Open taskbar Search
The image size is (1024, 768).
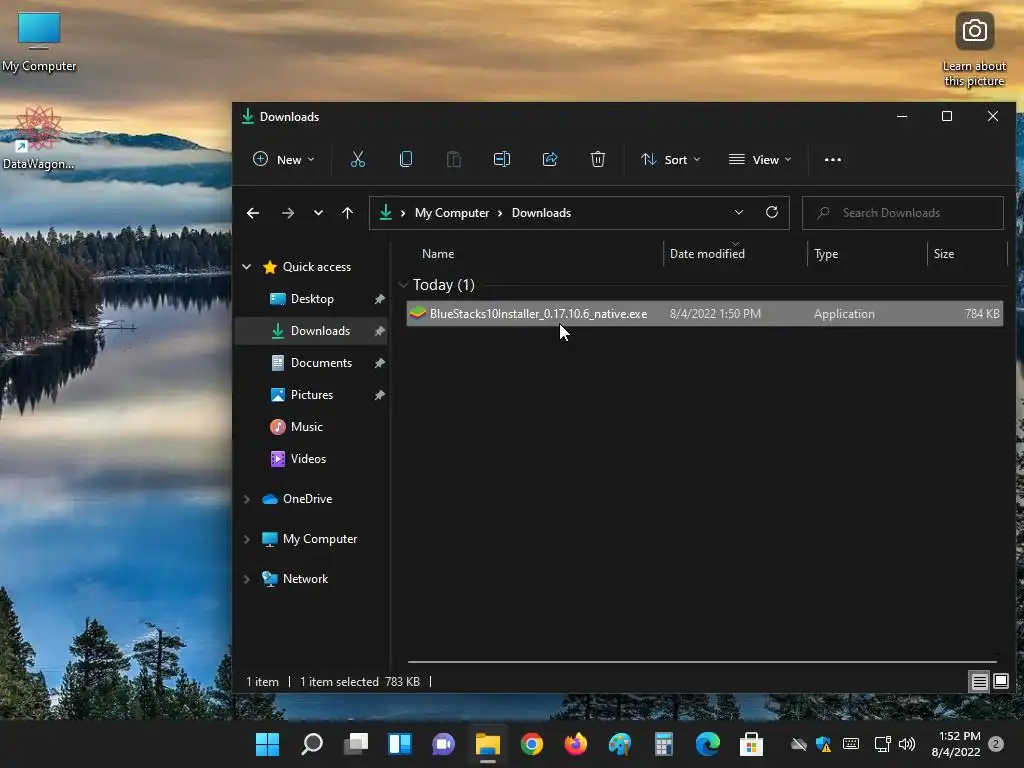click(312, 744)
